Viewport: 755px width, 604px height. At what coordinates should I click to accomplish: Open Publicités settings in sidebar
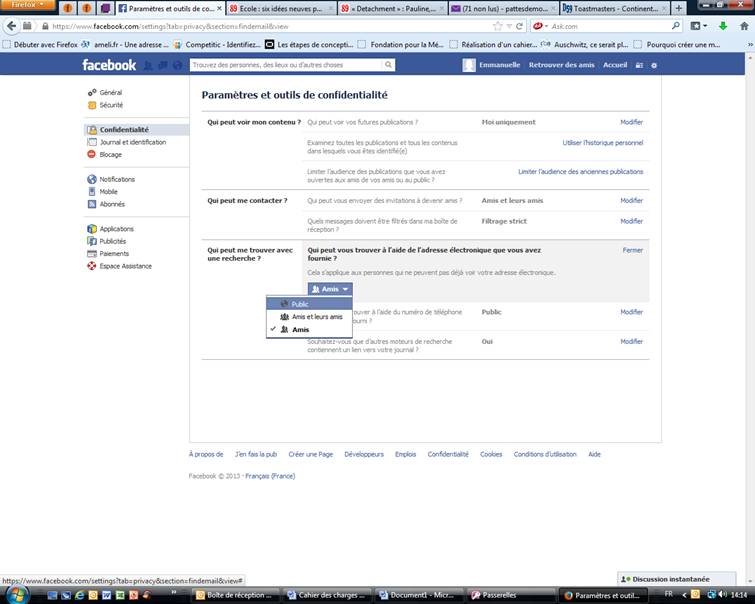point(113,241)
